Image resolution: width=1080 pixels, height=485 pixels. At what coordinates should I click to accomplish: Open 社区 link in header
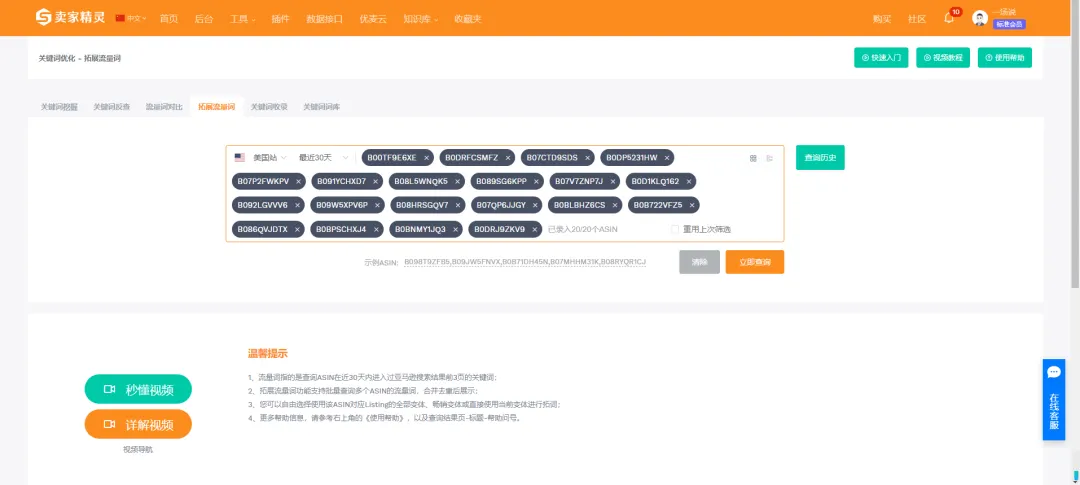tap(917, 19)
